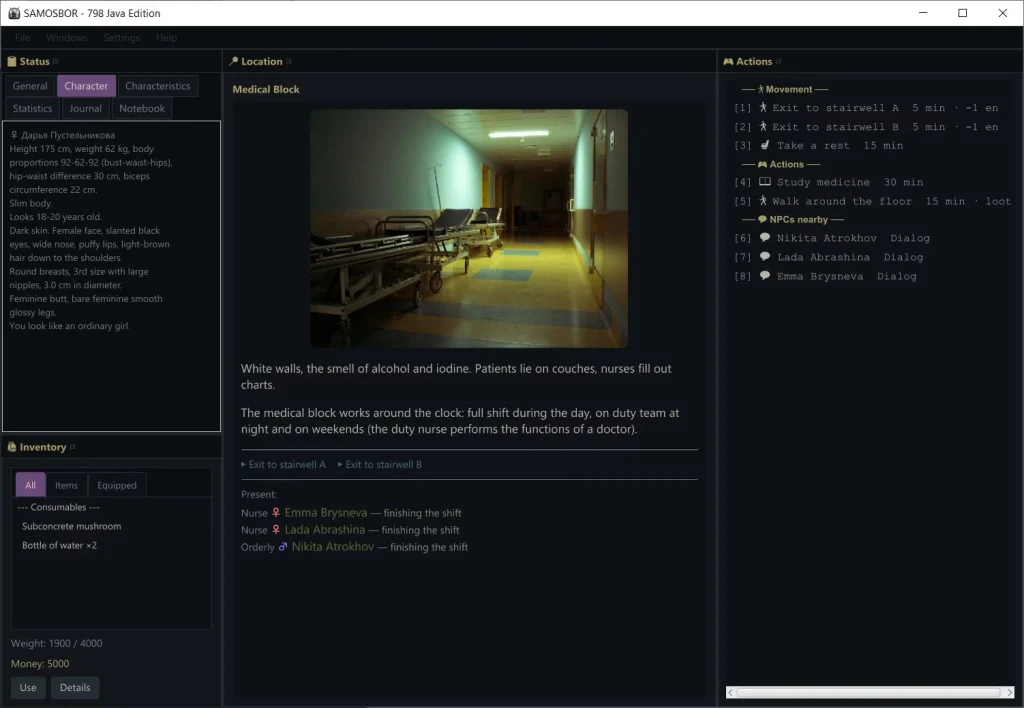Click male symbol next to Nikita Atrokhov
This screenshot has height=708, width=1024.
click(283, 547)
